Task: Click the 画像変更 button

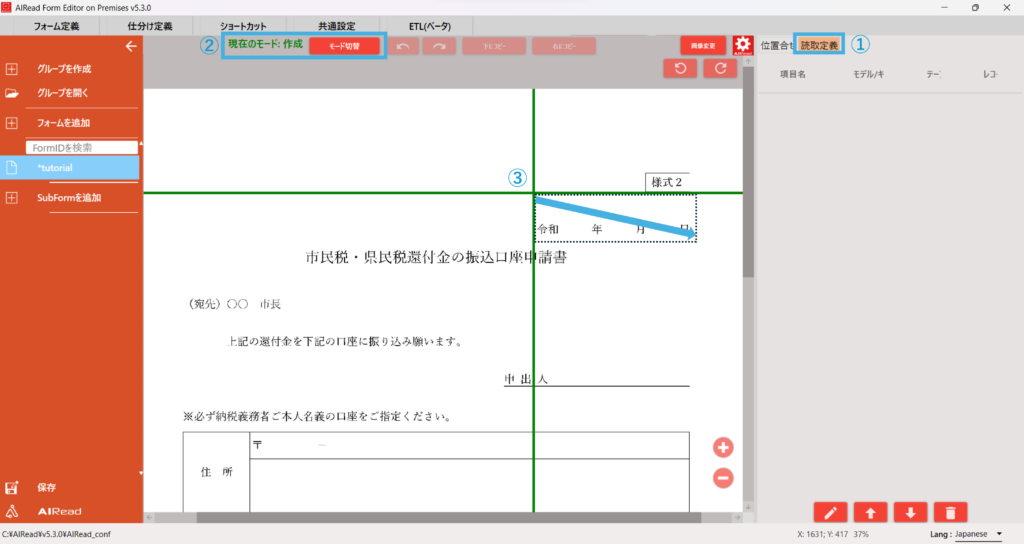Action: 703,45
